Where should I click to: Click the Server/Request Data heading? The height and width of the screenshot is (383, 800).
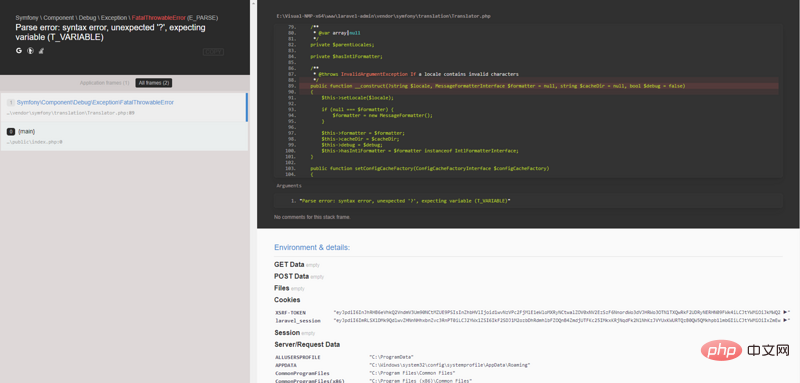307,345
